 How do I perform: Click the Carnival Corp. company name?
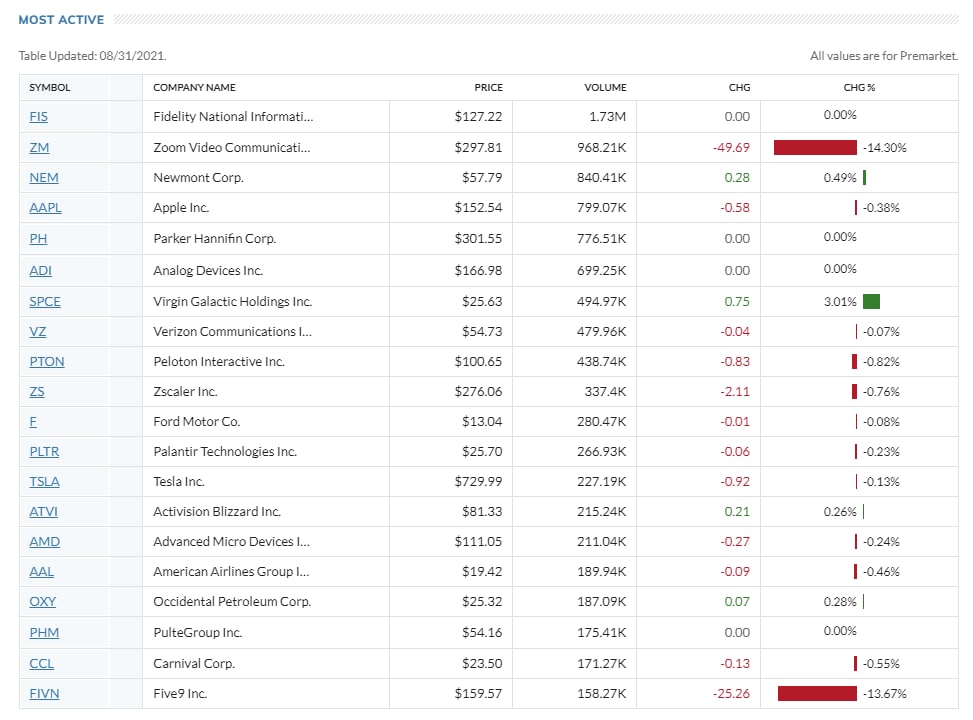coord(194,664)
